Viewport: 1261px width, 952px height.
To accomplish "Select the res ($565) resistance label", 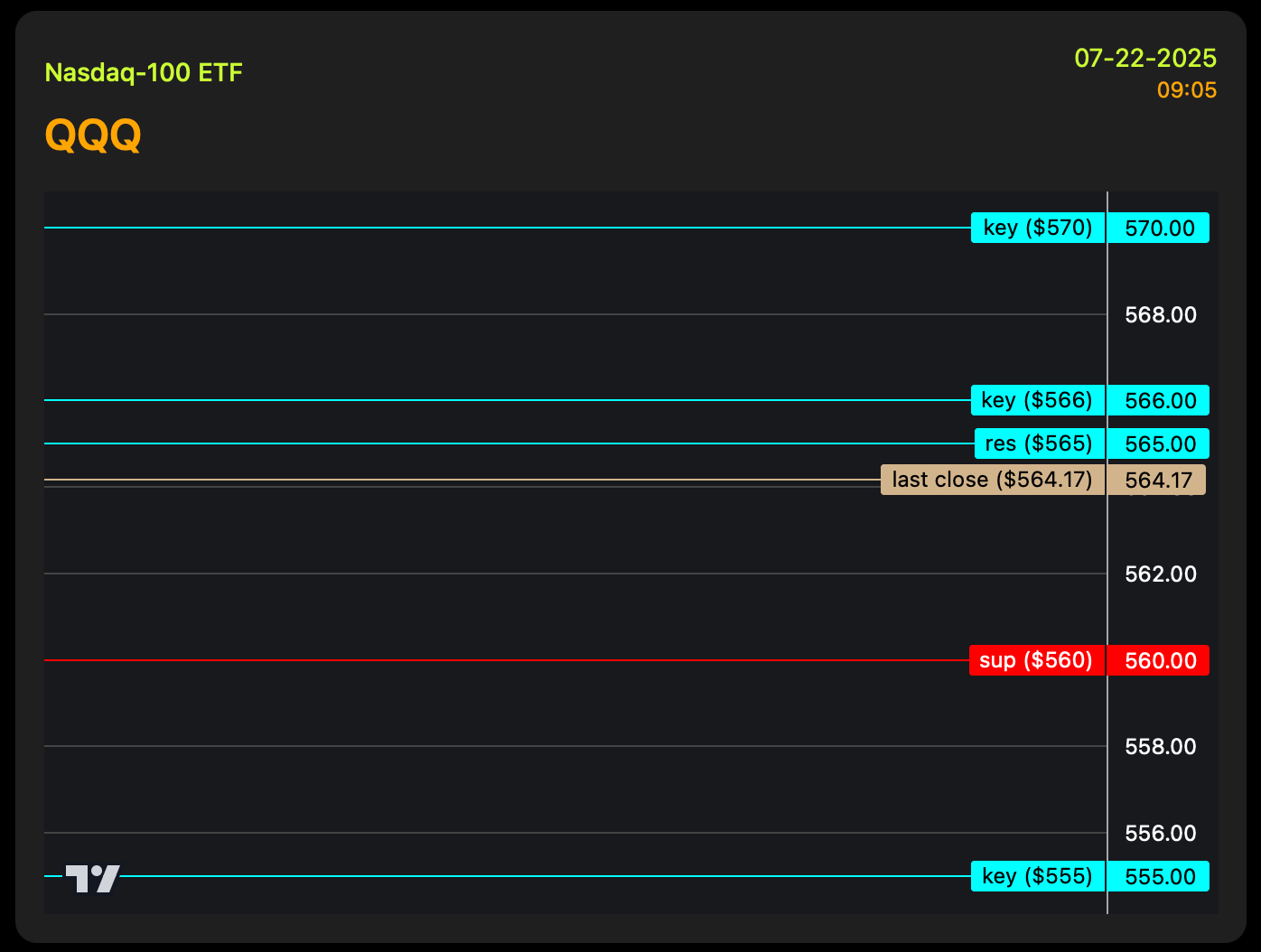I will (x=1039, y=443).
